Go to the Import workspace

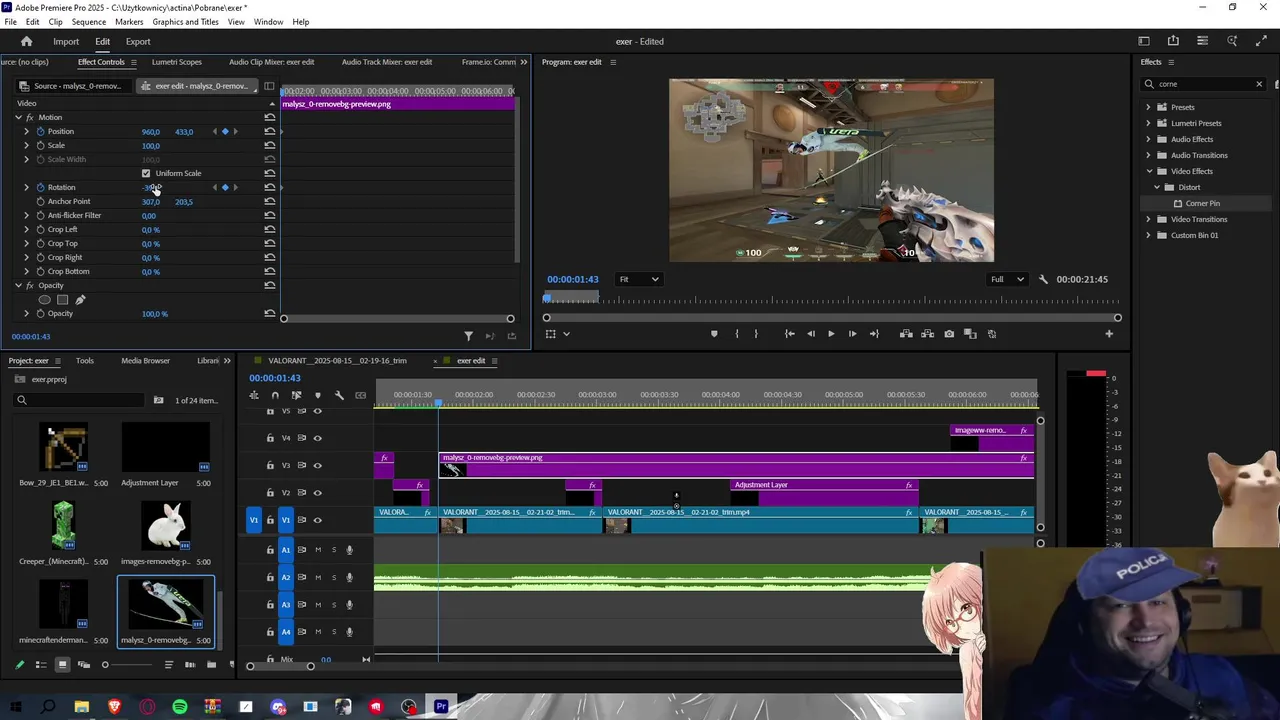66,41
